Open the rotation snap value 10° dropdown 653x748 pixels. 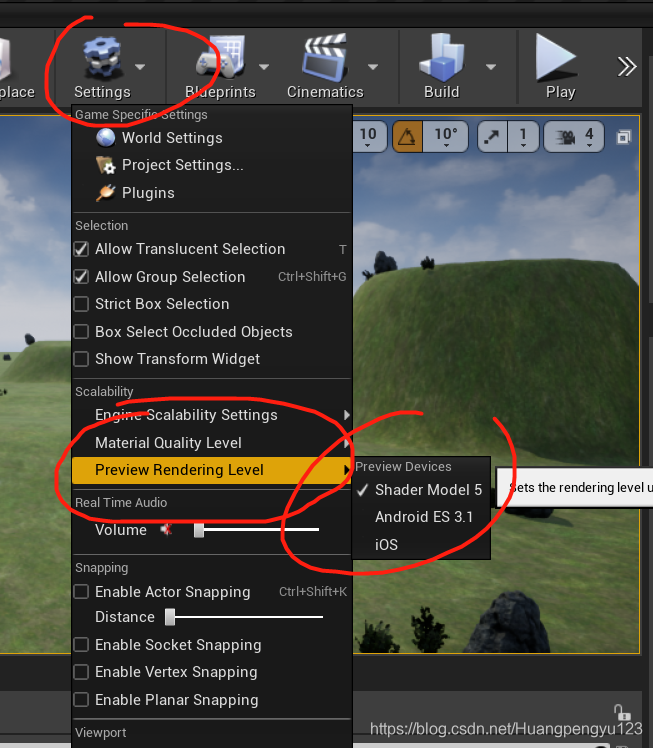point(446,137)
